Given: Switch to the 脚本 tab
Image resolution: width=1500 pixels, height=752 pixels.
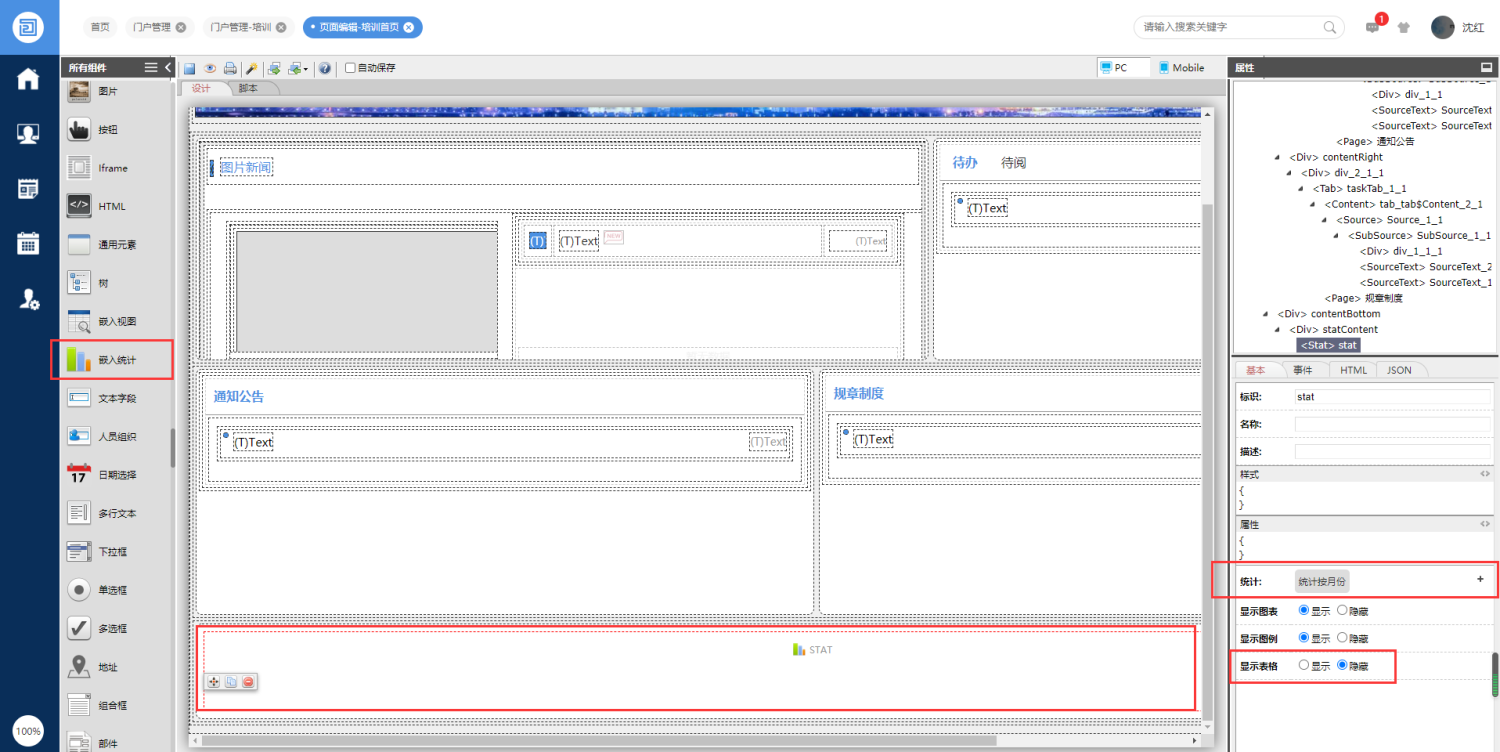Looking at the screenshot, I should coord(248,88).
